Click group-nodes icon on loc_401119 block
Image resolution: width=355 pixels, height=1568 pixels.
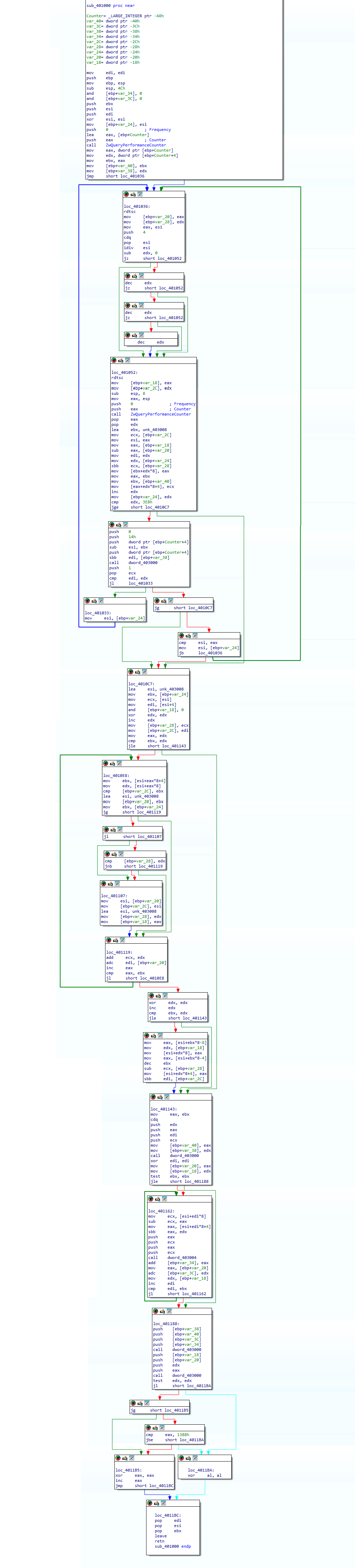pyautogui.click(x=122, y=941)
